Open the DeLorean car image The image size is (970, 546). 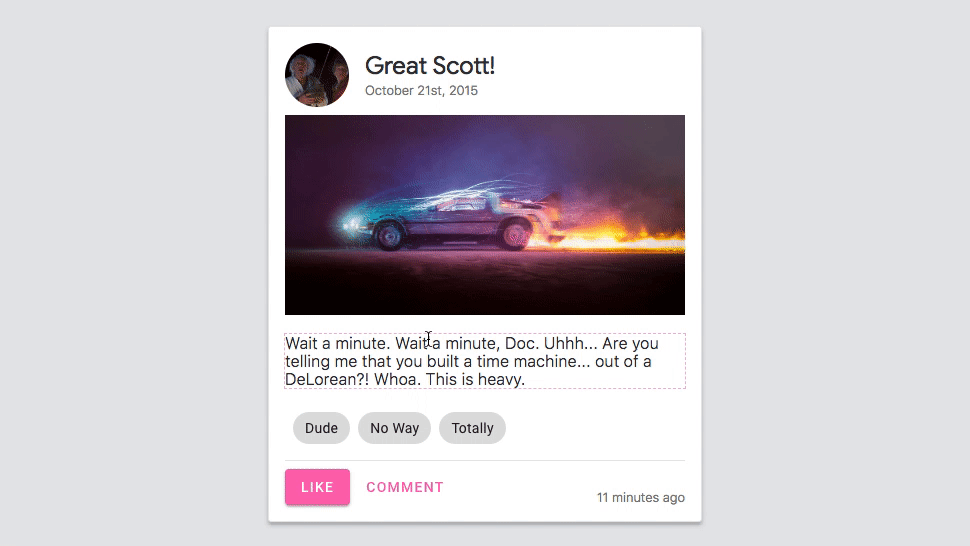(484, 215)
